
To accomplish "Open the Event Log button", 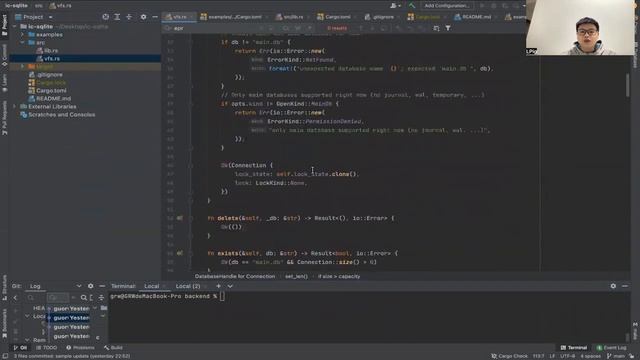I will click(x=611, y=348).
